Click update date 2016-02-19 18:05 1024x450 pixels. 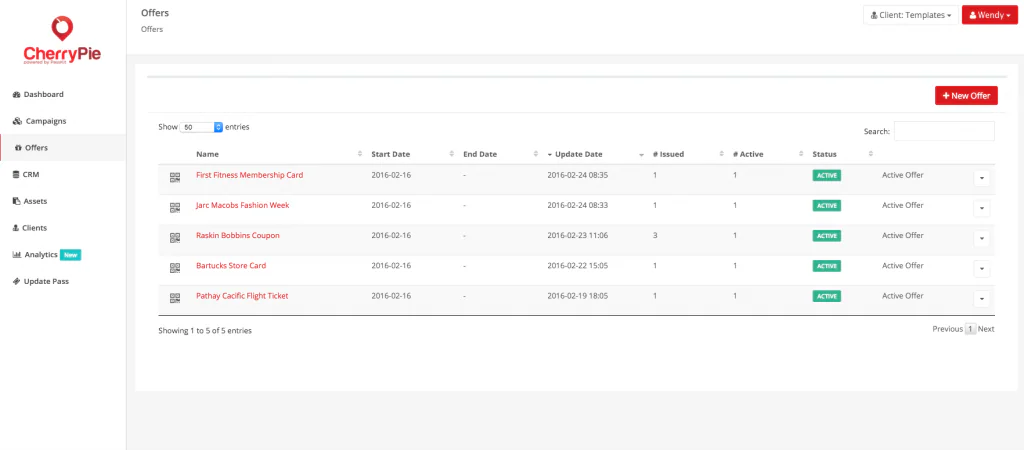577,296
